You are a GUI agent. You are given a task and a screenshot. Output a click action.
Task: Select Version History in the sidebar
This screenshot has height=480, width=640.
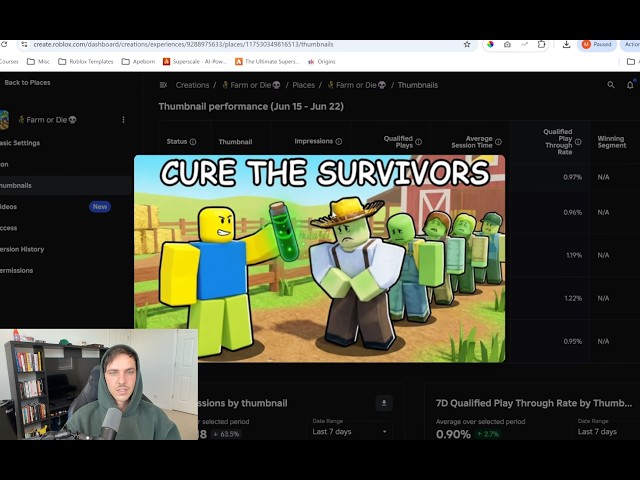pos(22,249)
